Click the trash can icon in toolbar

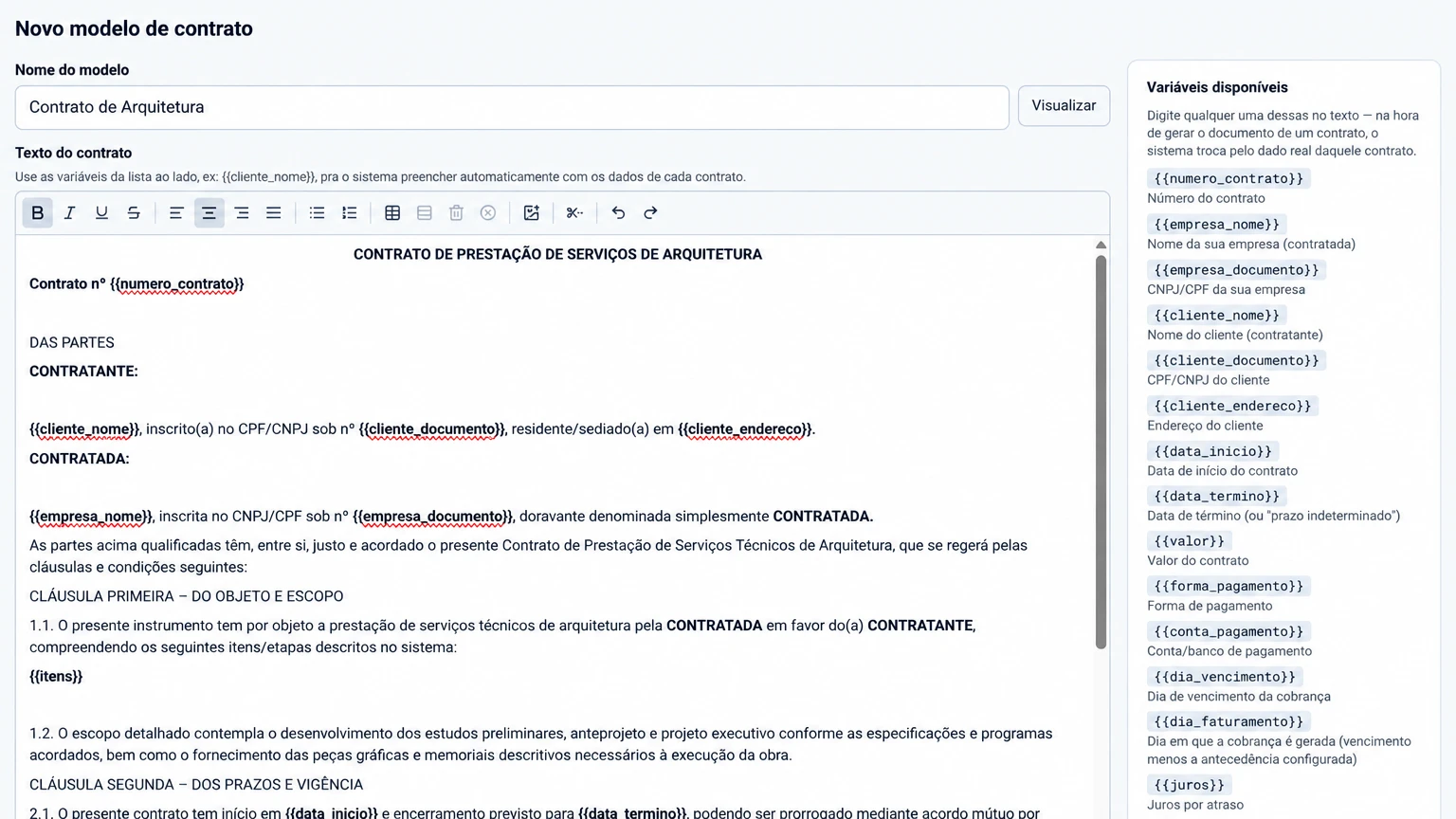tap(456, 213)
